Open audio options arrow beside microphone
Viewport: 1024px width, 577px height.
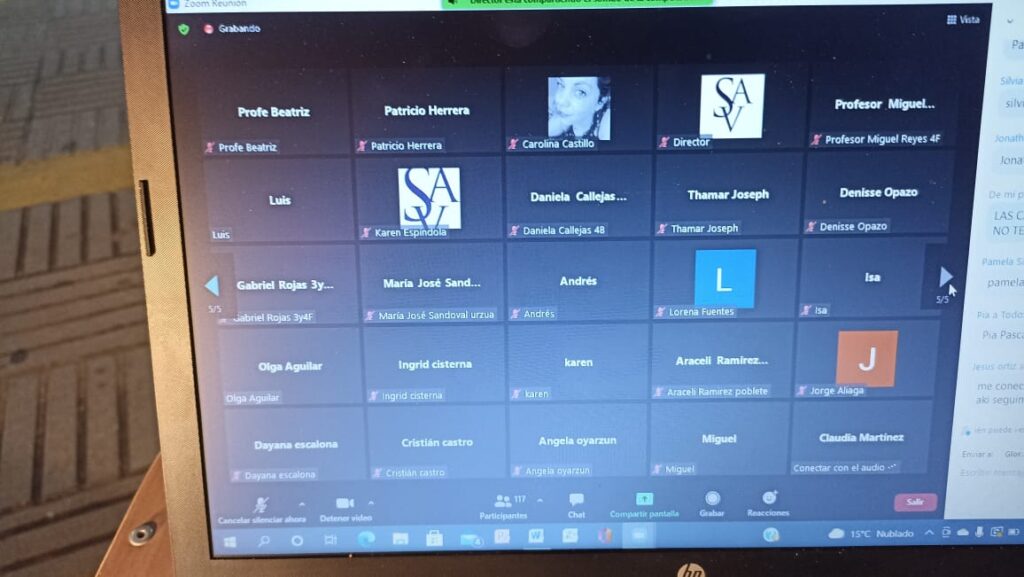click(x=302, y=504)
